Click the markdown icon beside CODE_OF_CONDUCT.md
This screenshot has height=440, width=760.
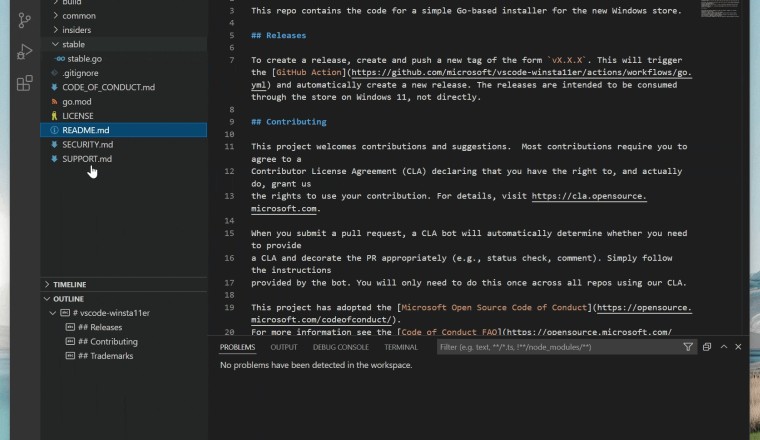click(54, 87)
